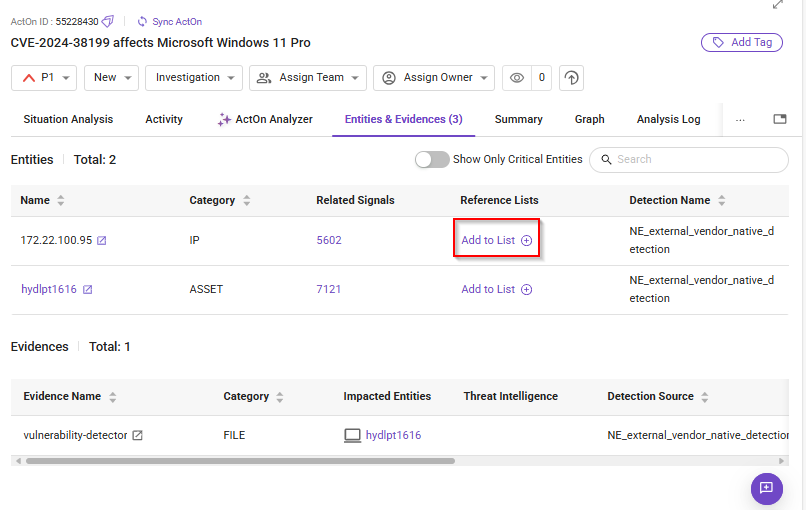Screen dimensions: 806x510
Task: Click Add to List for 172.22.100.95
Action: click(497, 240)
